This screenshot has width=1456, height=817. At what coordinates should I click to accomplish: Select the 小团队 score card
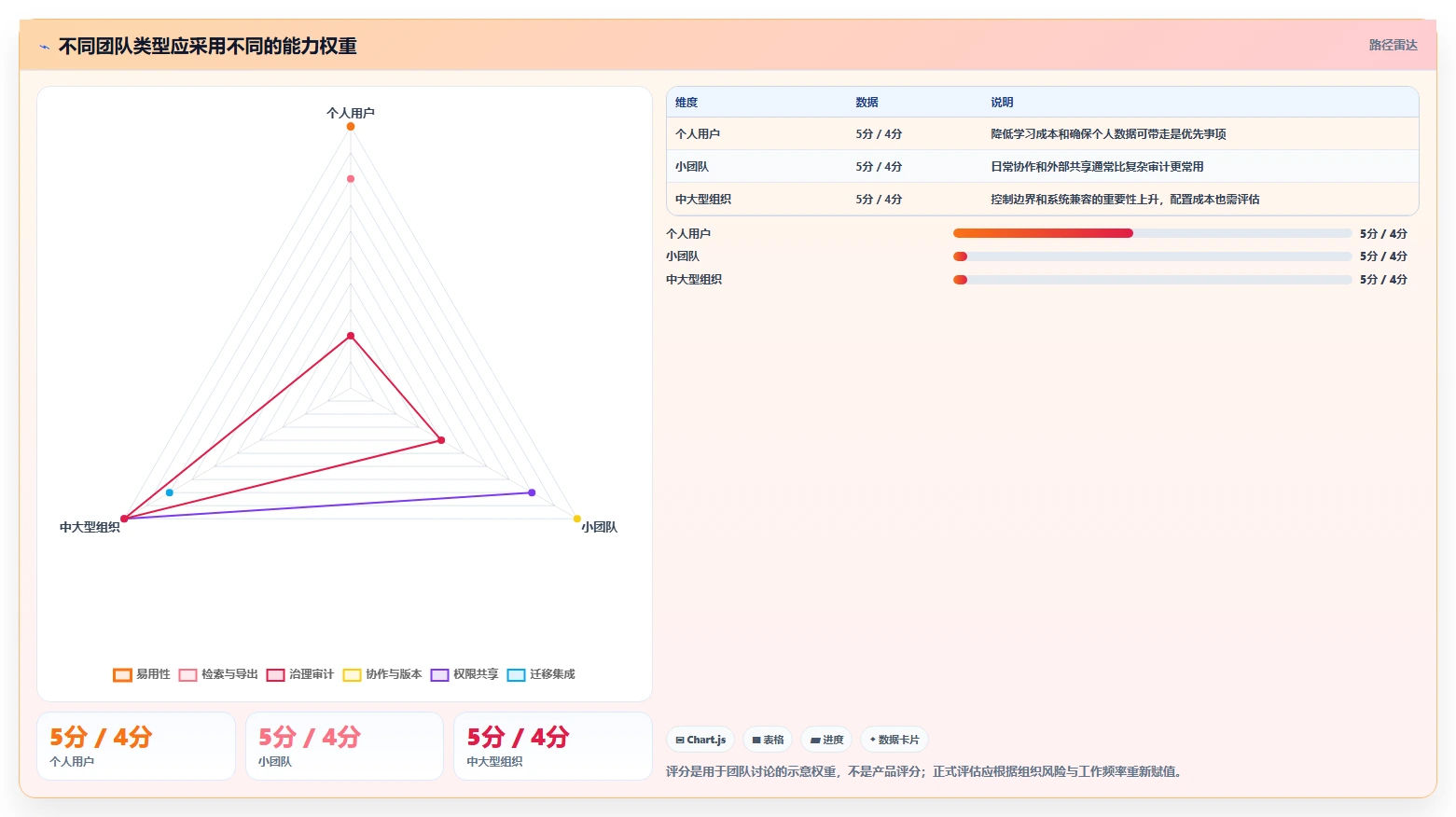click(344, 746)
